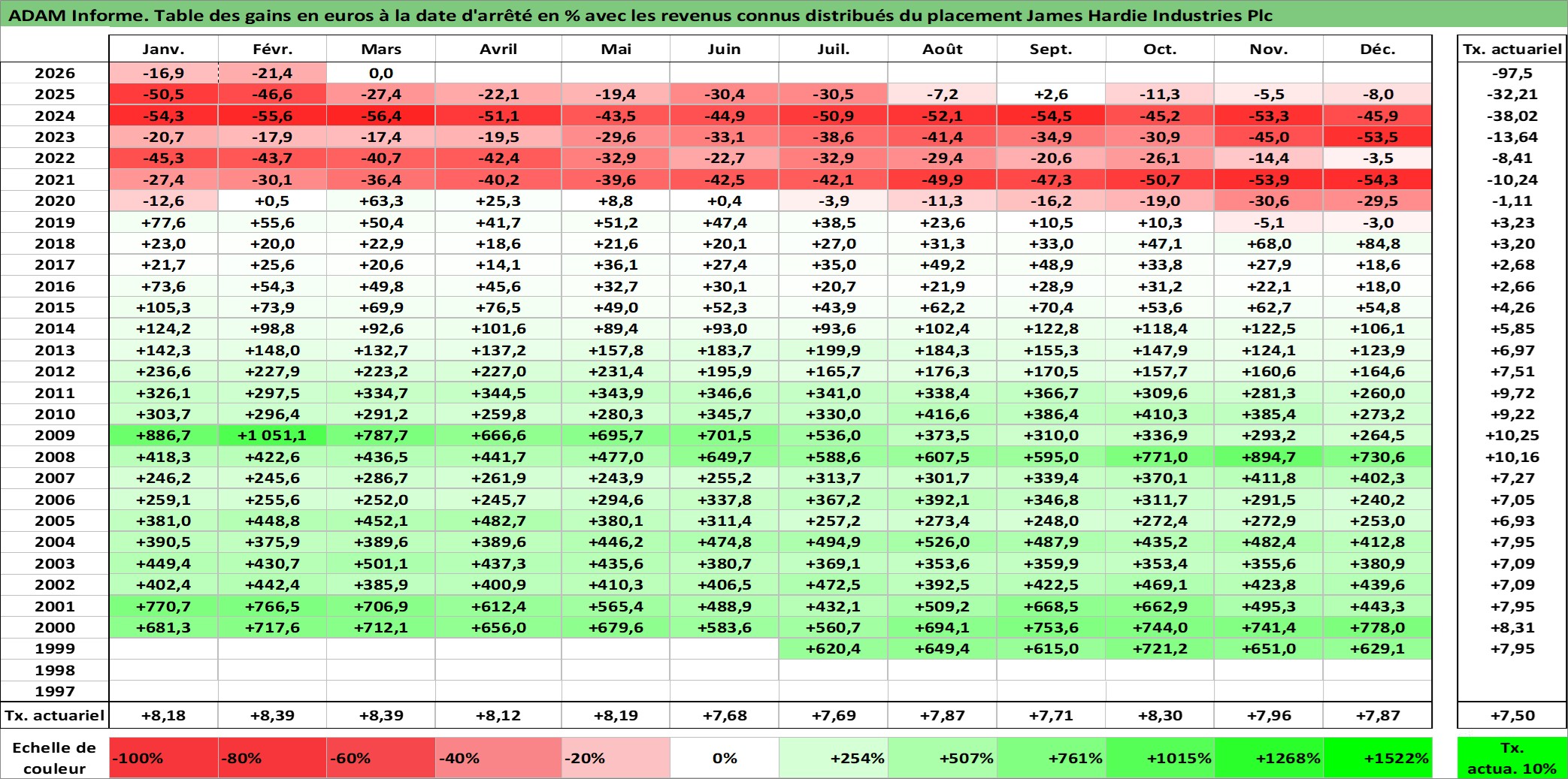This screenshot has height=779, width=1568.
Task: Click the Echelle de couleur label
Action: pyautogui.click(x=55, y=758)
